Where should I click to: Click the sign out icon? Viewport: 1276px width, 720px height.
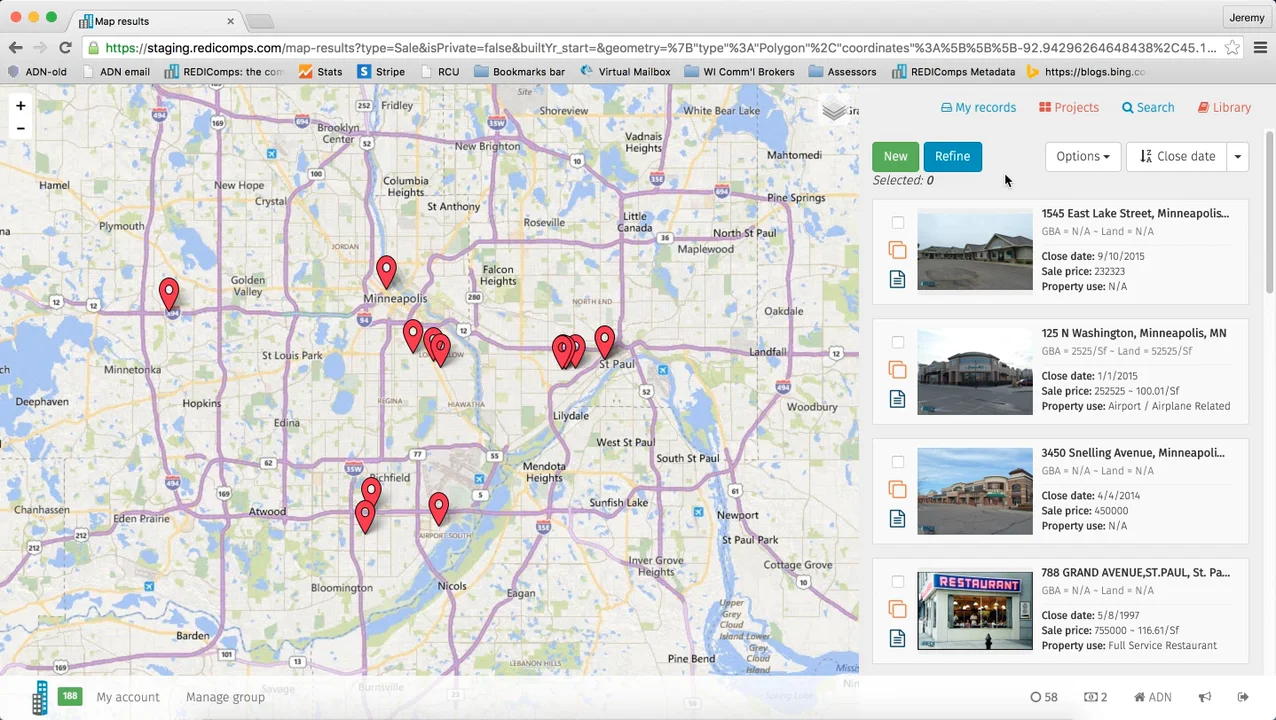tap(1243, 697)
